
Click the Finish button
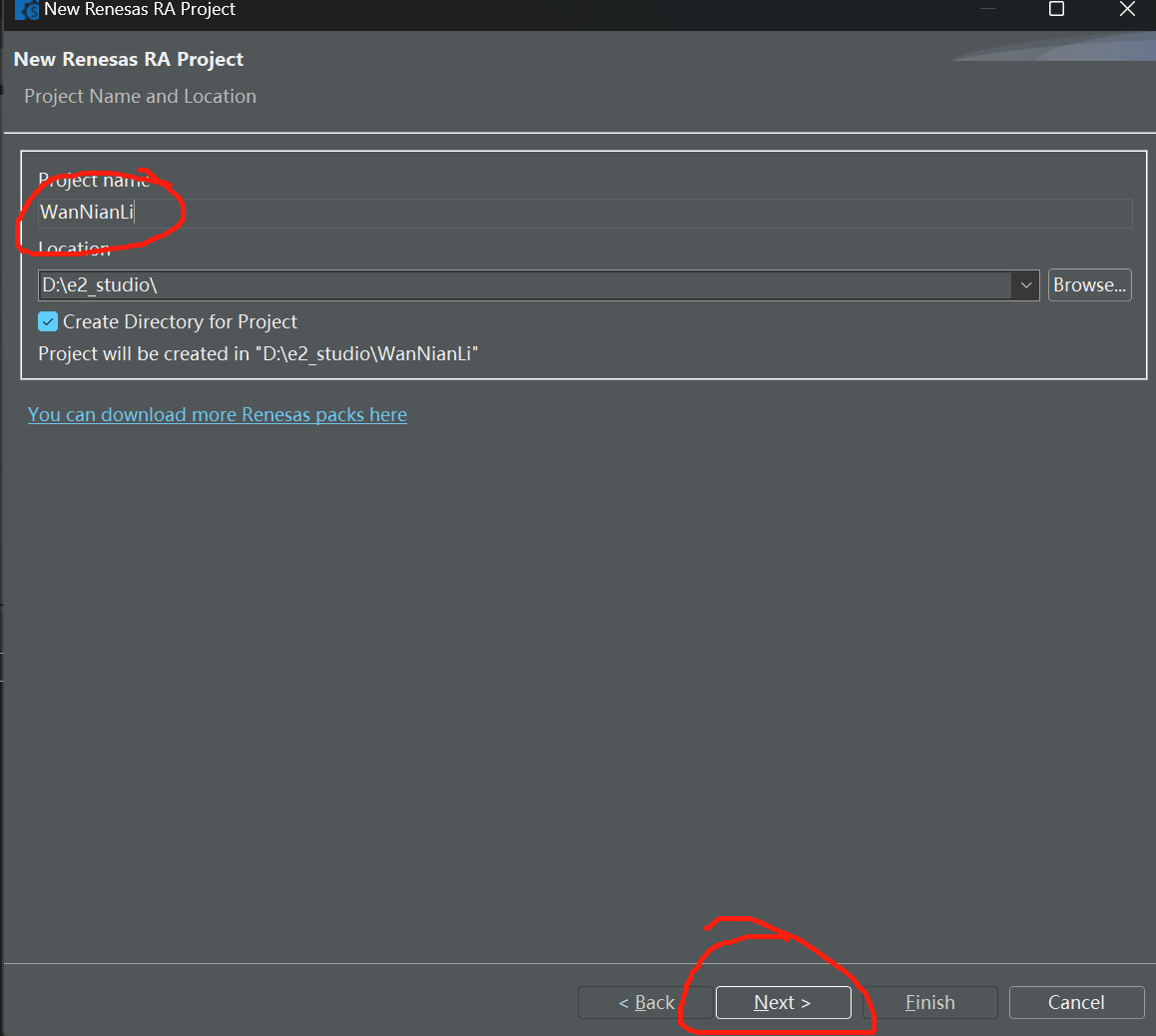(x=930, y=1002)
